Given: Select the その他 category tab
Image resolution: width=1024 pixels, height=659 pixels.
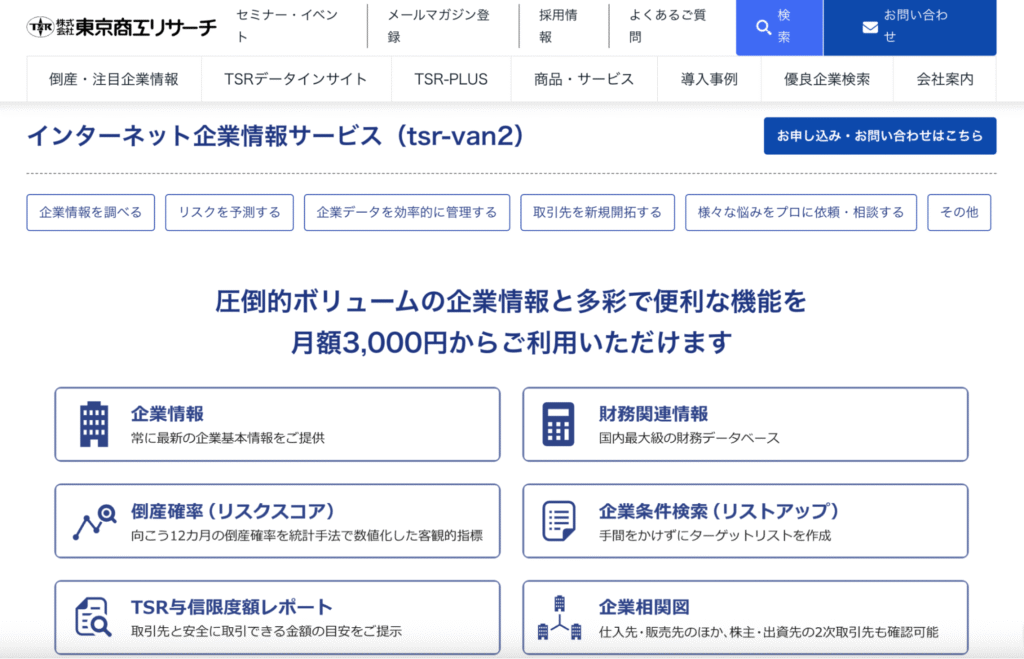Looking at the screenshot, I should click(959, 212).
